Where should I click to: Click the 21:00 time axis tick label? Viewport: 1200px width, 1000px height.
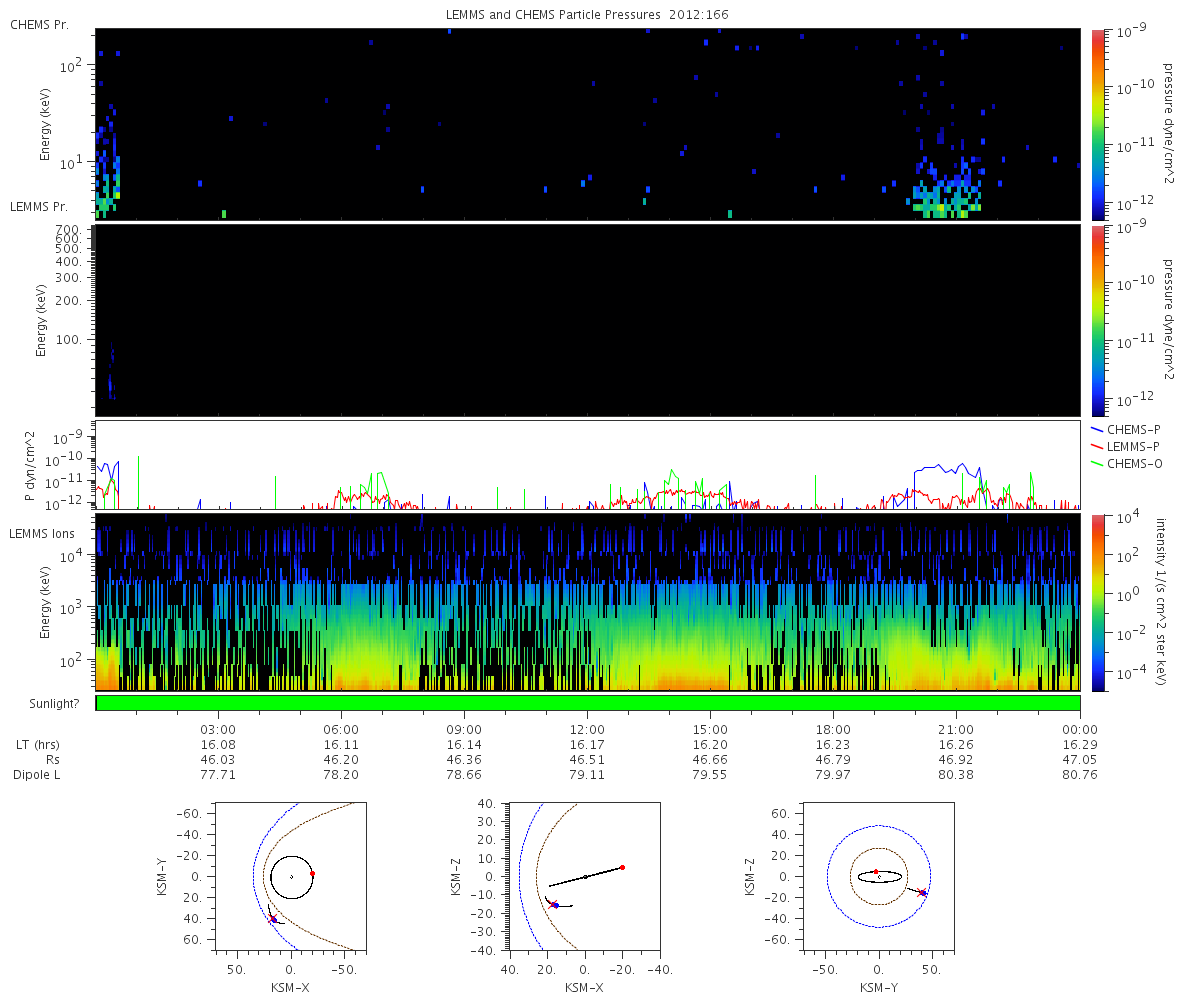pos(956,729)
